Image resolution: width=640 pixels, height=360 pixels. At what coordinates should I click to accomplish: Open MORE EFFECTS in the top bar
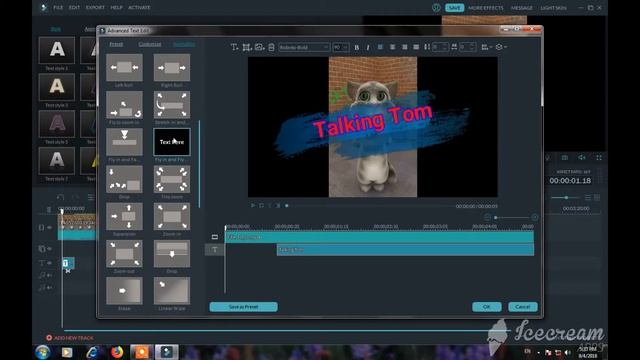point(486,8)
